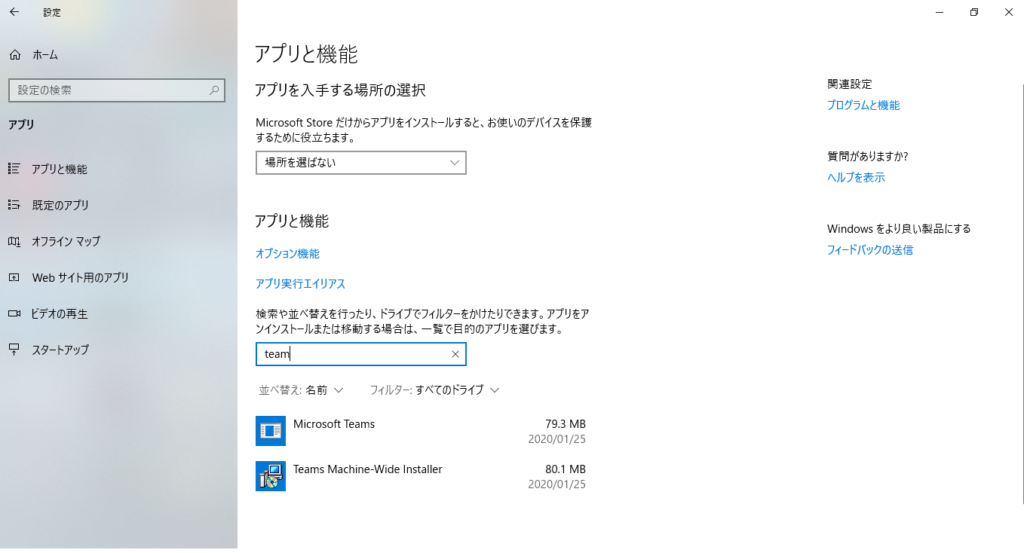This screenshot has height=553, width=1024.
Task: Open the プログラムと機能 link
Action: pos(863,105)
